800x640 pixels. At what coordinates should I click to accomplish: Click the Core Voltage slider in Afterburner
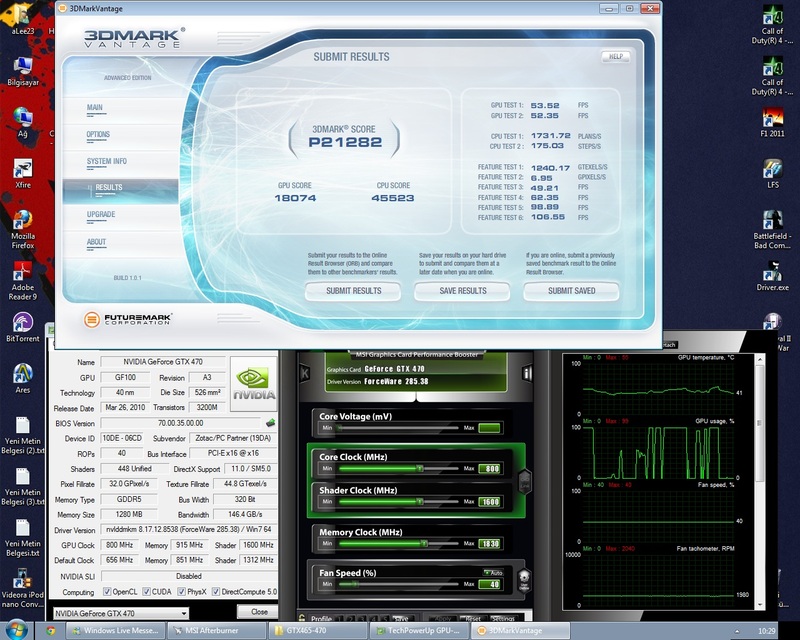398,428
